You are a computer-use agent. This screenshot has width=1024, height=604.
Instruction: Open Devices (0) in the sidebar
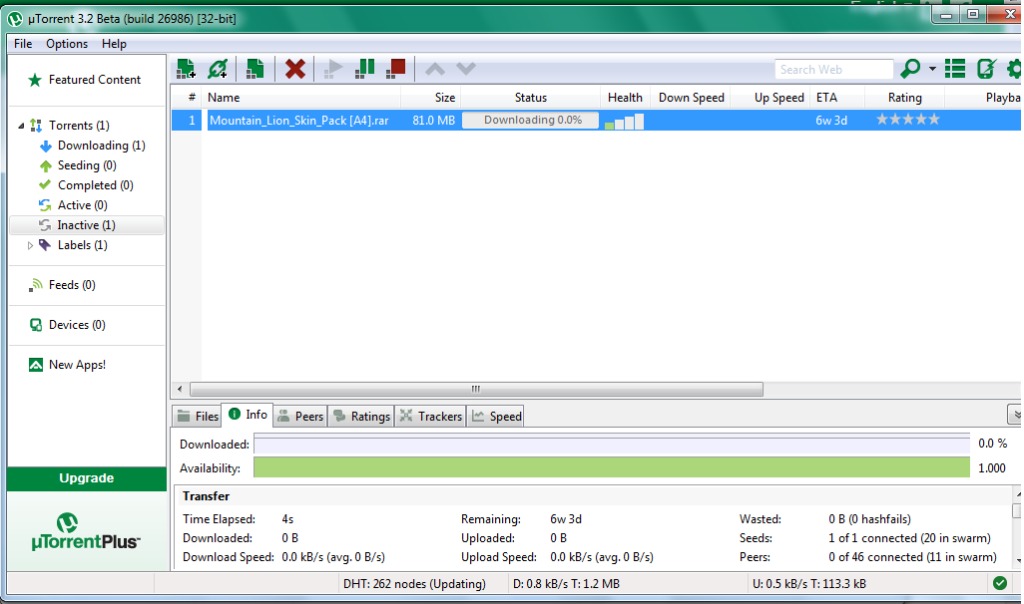pos(67,325)
